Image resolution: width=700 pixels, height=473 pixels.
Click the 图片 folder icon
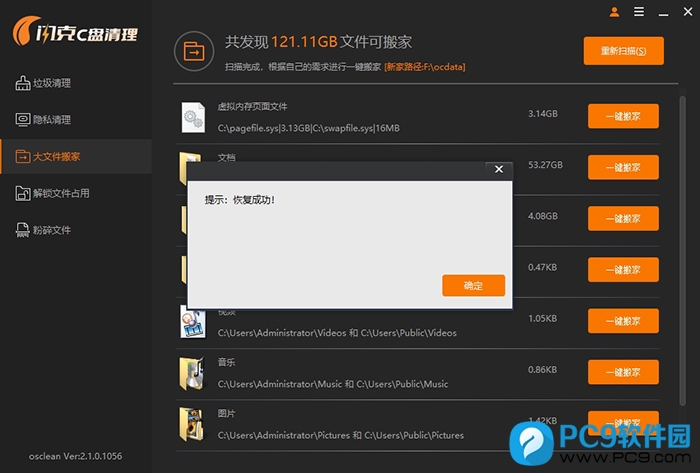point(192,424)
